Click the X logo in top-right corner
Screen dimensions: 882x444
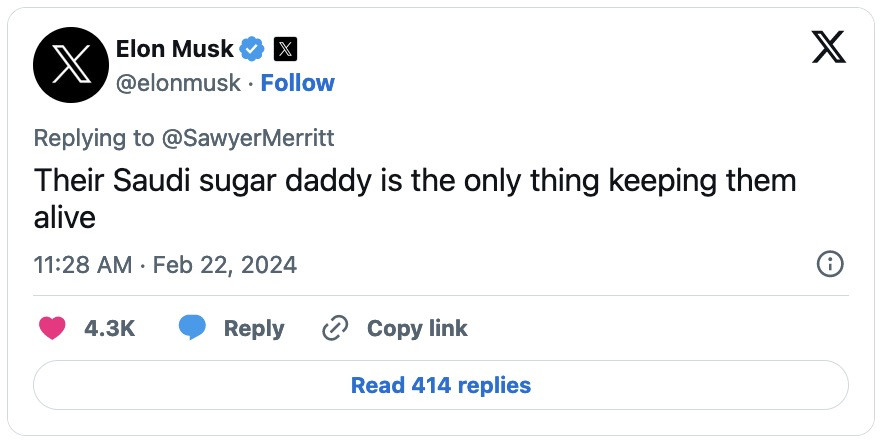click(x=829, y=47)
